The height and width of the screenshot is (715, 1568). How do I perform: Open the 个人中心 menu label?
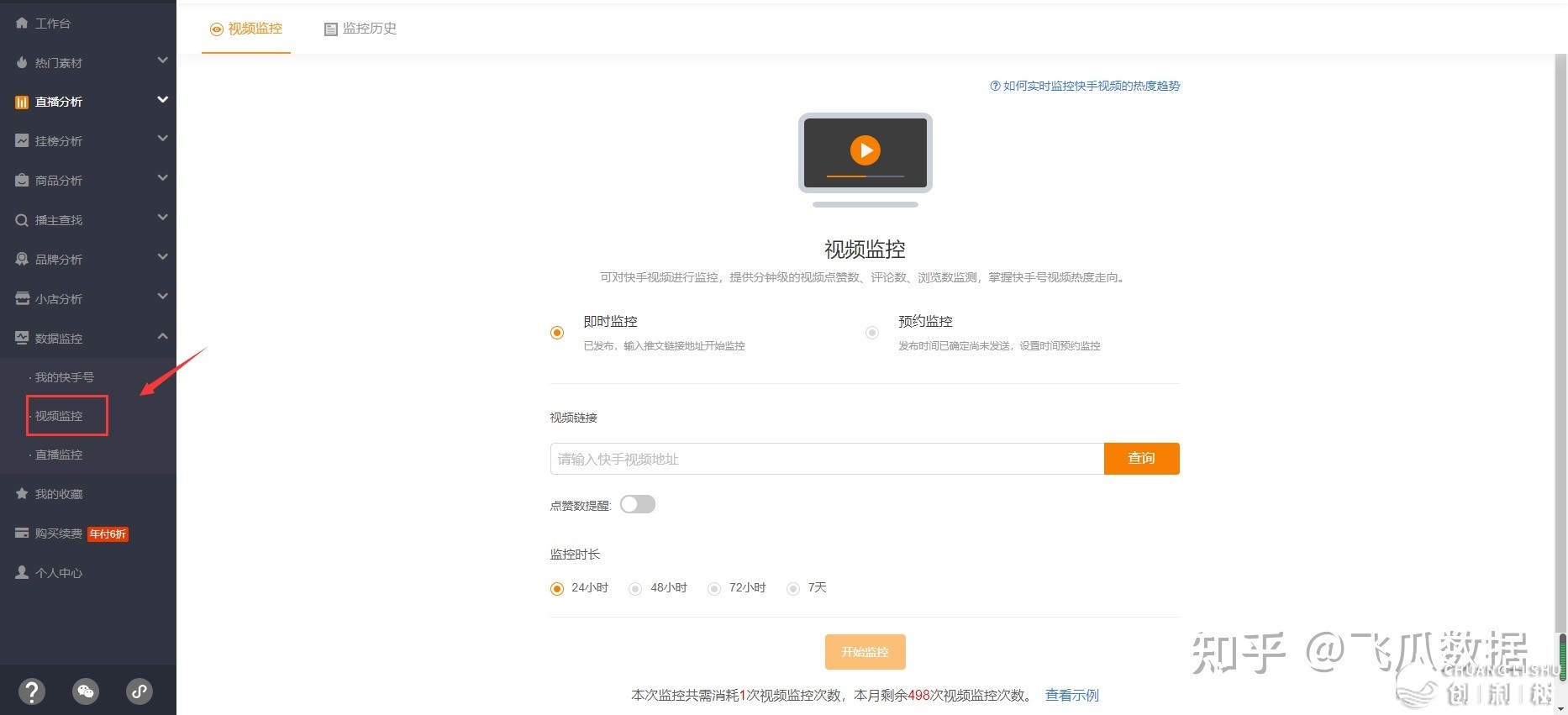pyautogui.click(x=59, y=573)
